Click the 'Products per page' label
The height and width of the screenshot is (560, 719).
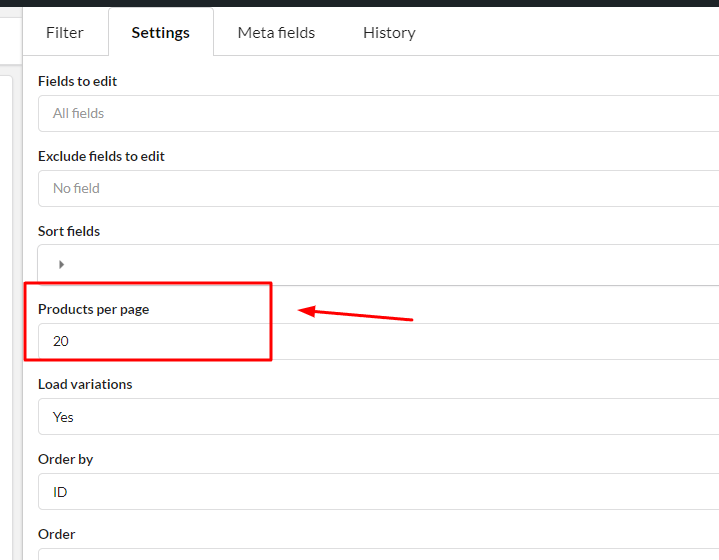(93, 309)
